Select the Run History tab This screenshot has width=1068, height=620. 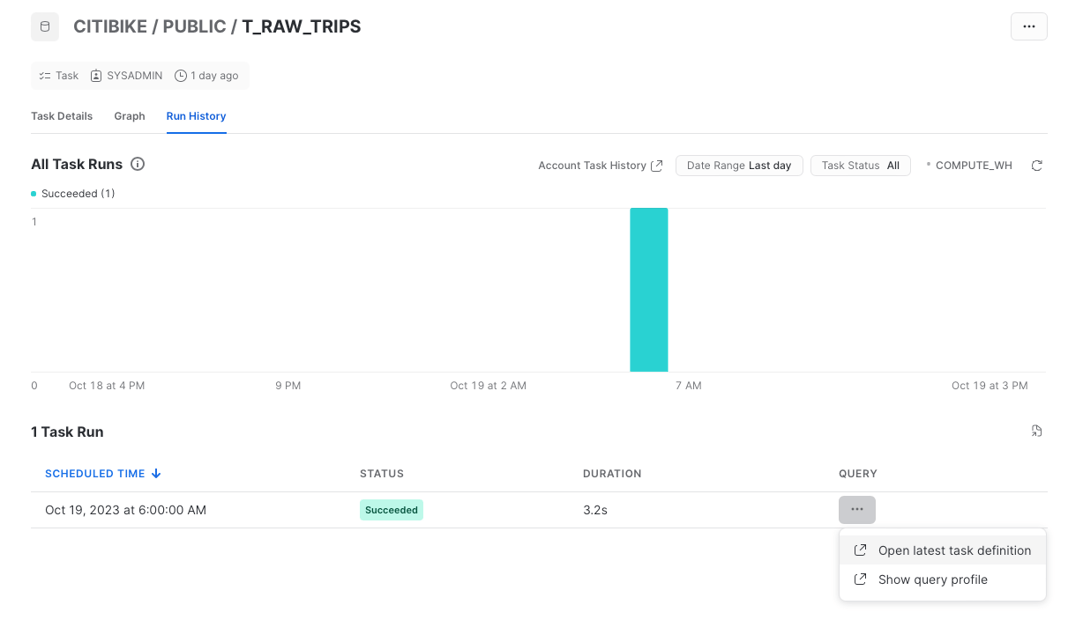[x=196, y=116]
